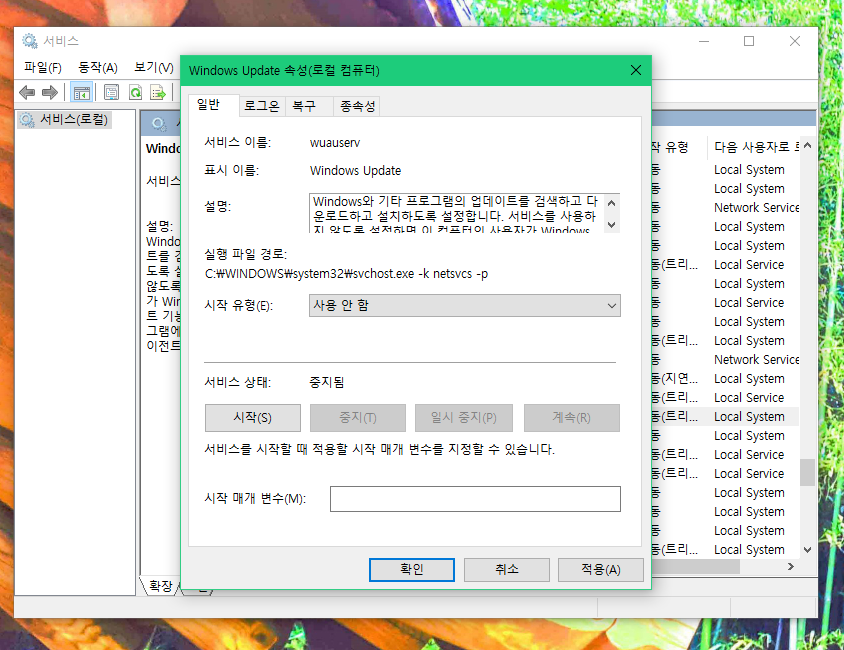This screenshot has width=844, height=650.
Task: Switch to the 확장 view tab at bottom
Action: pyautogui.click(x=160, y=585)
